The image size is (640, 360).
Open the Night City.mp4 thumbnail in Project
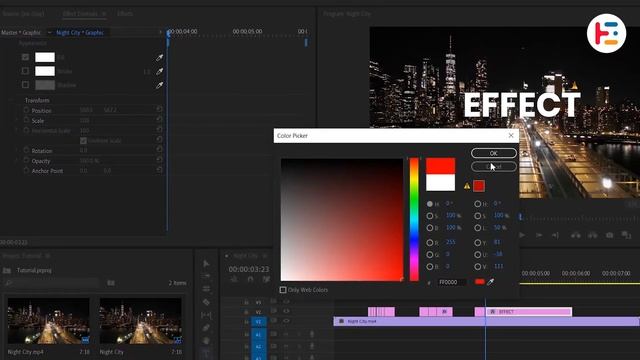(48, 321)
